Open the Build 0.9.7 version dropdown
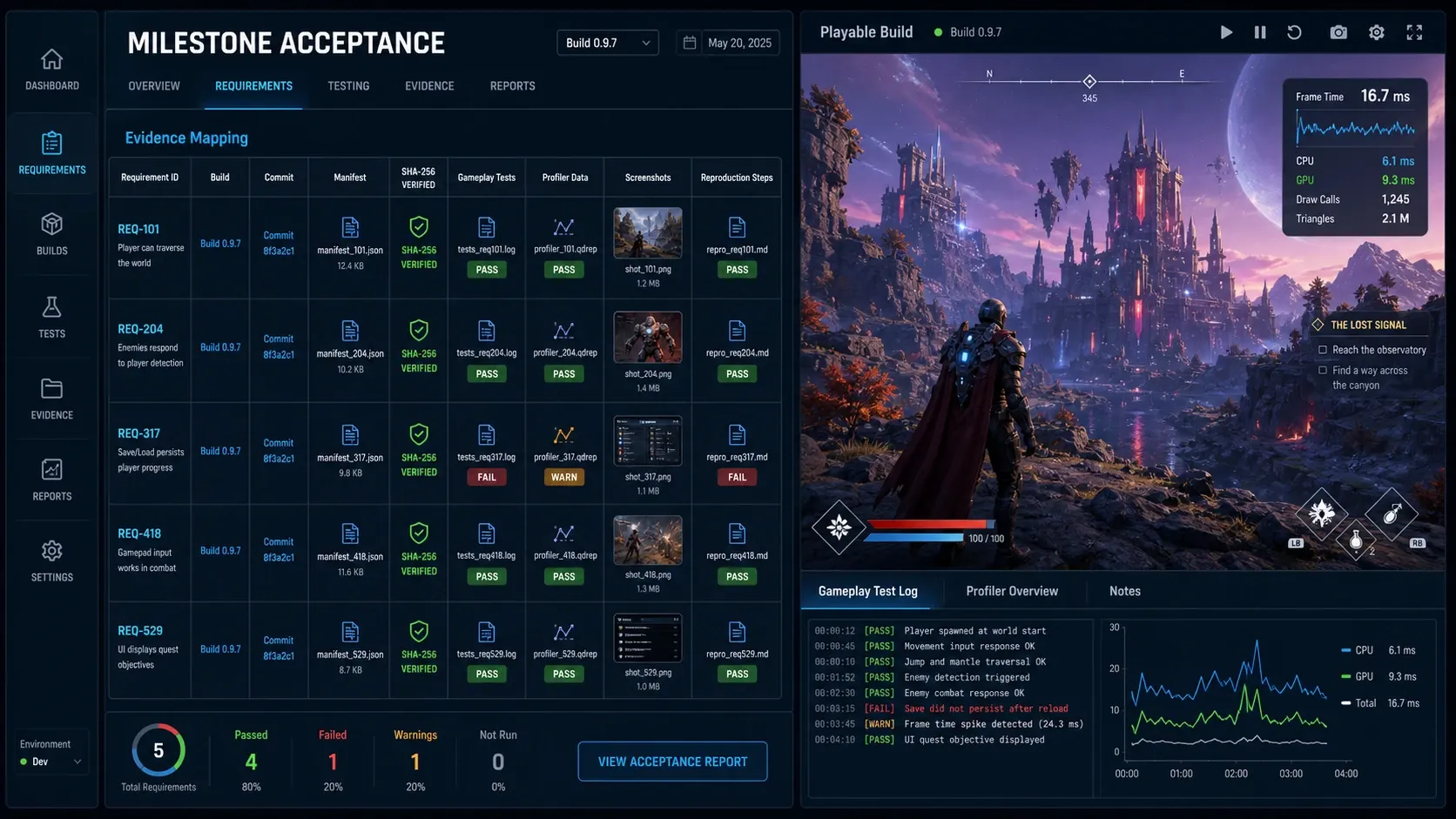 608,43
